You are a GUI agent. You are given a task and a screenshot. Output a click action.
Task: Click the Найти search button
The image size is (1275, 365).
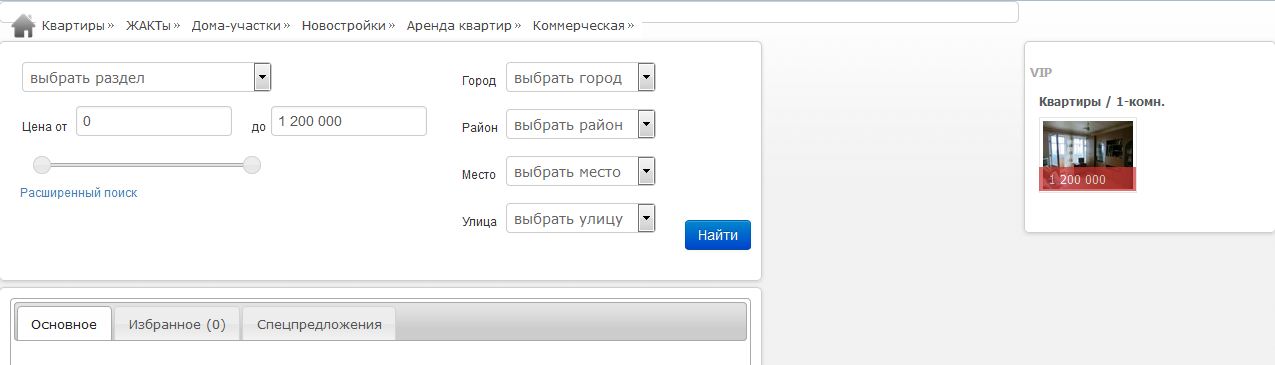(718, 235)
